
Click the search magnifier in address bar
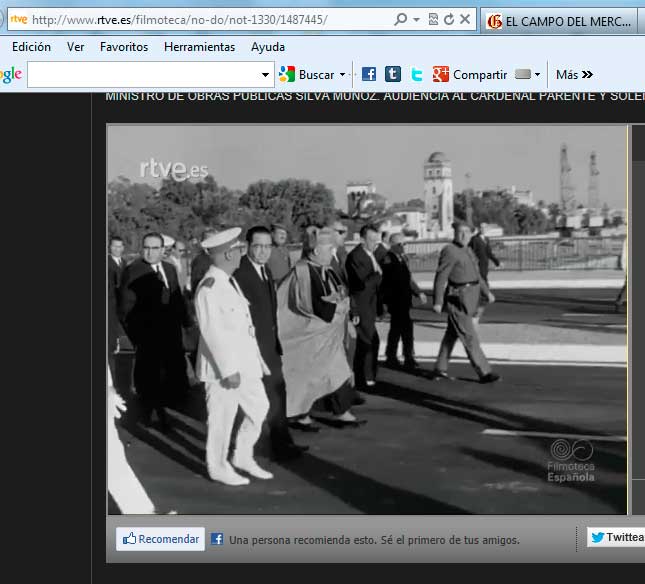point(400,20)
